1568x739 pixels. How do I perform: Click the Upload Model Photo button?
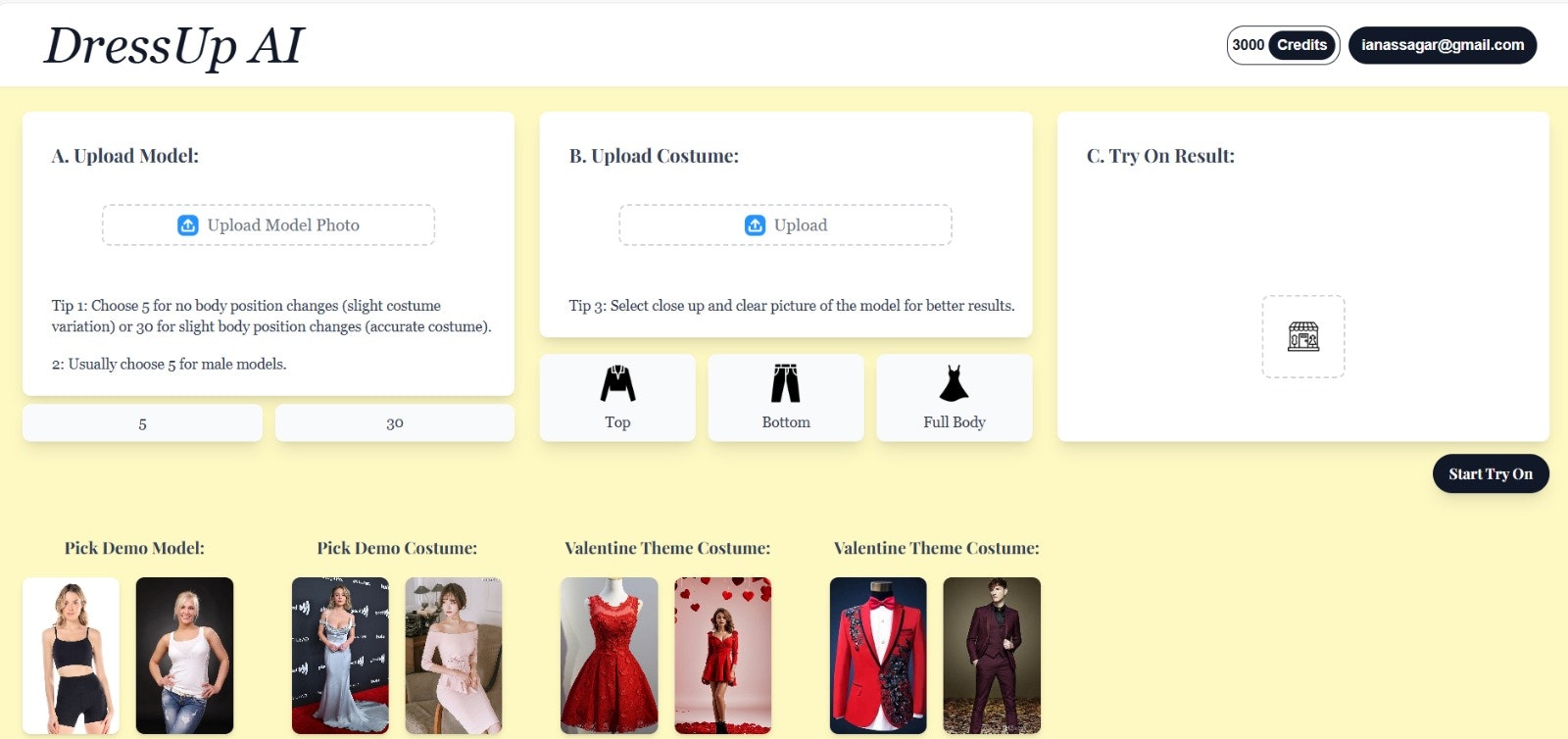[x=269, y=224]
